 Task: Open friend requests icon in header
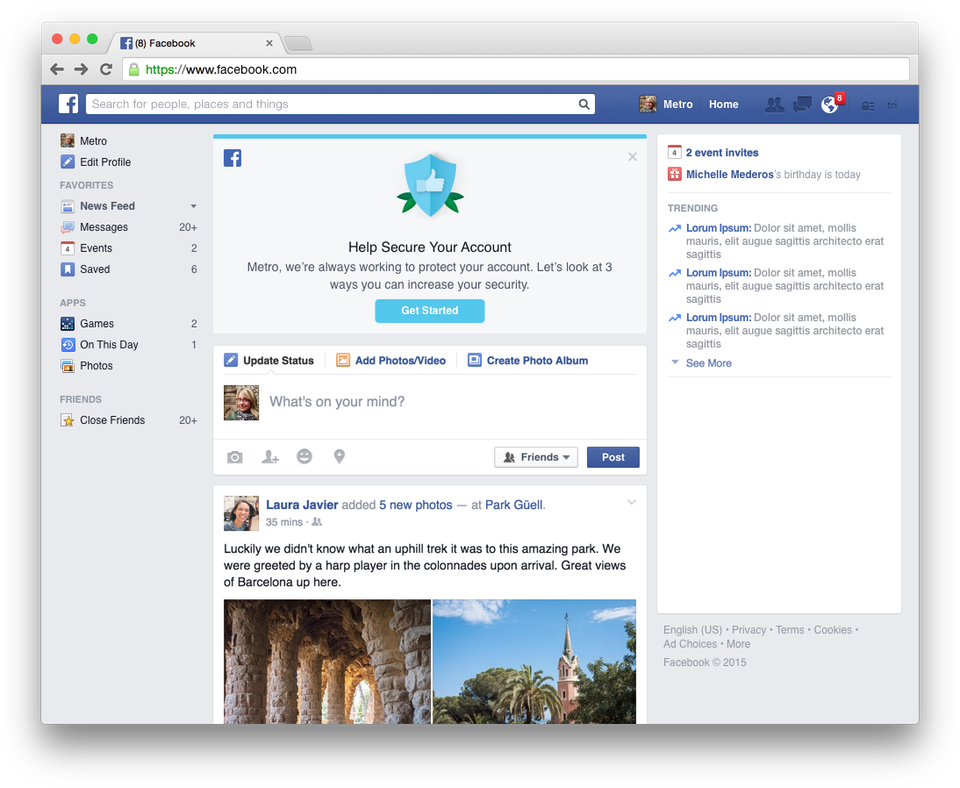click(774, 105)
